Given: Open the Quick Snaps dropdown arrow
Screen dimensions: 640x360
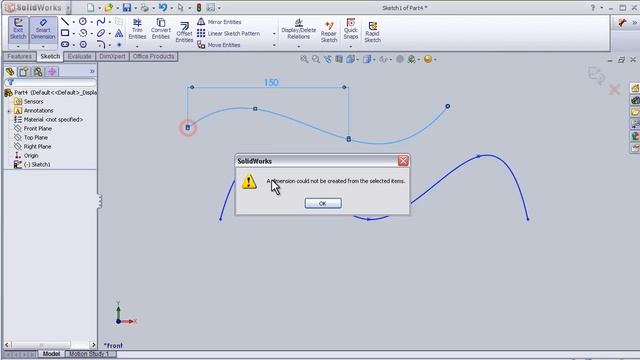Looking at the screenshot, I should coord(351,47).
